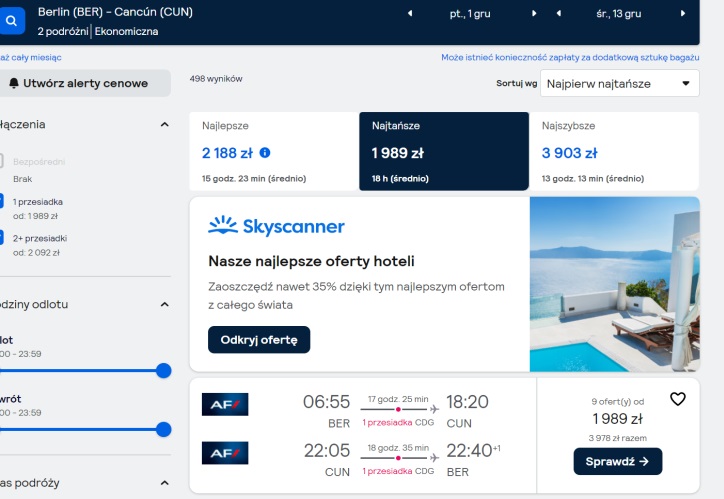Select the Najtańsze tab
The image size is (724, 499).
click(444, 151)
